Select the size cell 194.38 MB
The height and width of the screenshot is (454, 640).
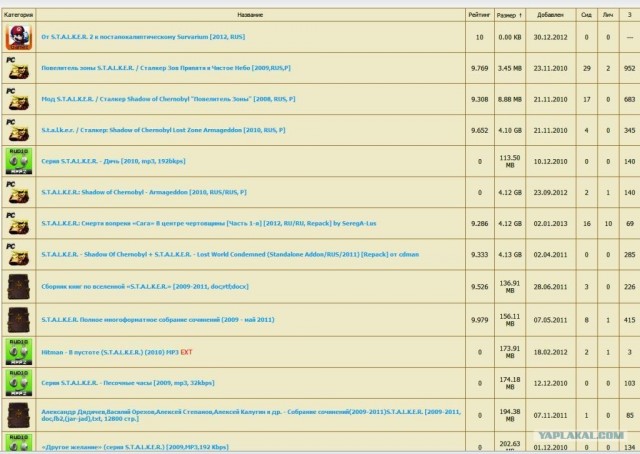point(510,415)
